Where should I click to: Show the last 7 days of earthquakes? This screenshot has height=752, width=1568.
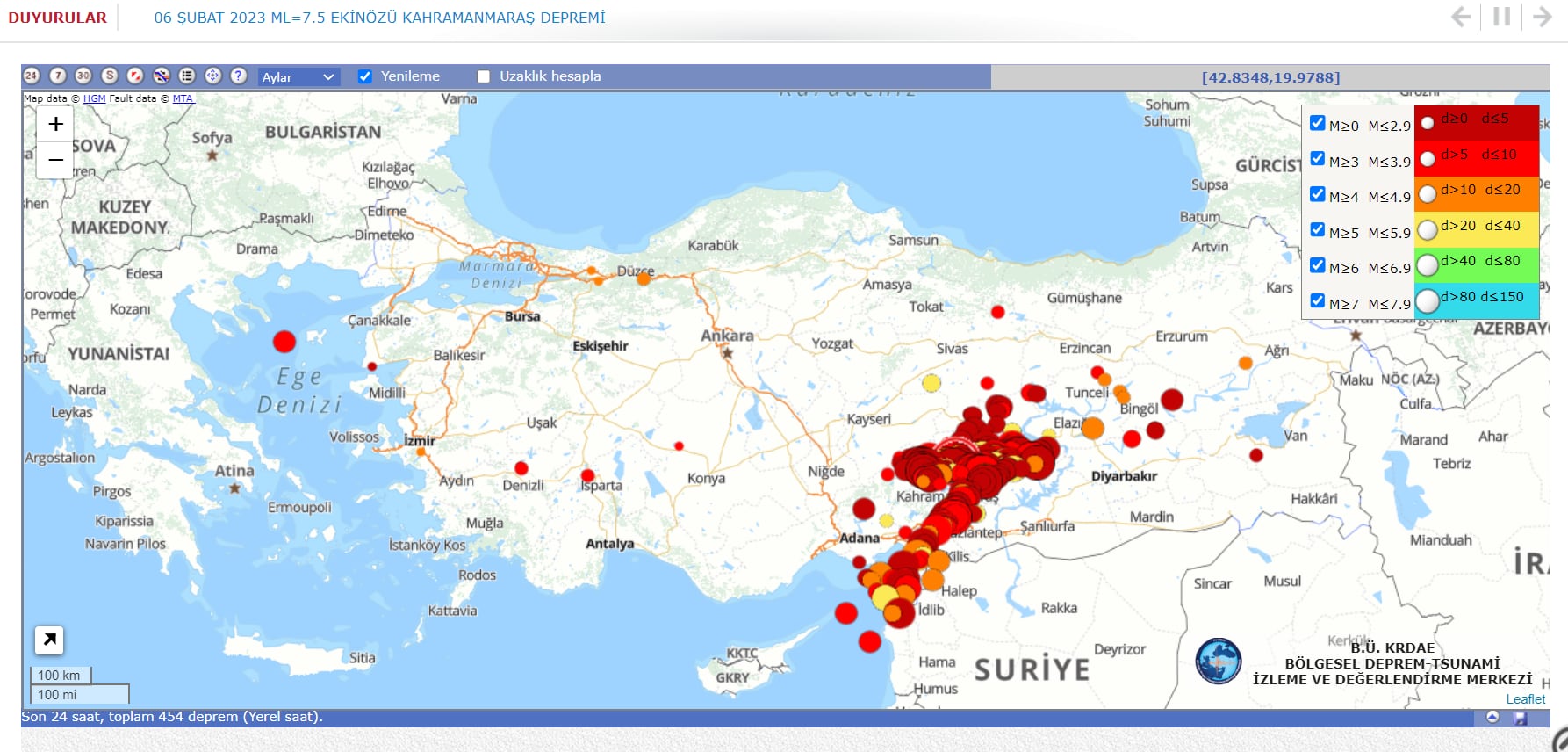point(58,76)
